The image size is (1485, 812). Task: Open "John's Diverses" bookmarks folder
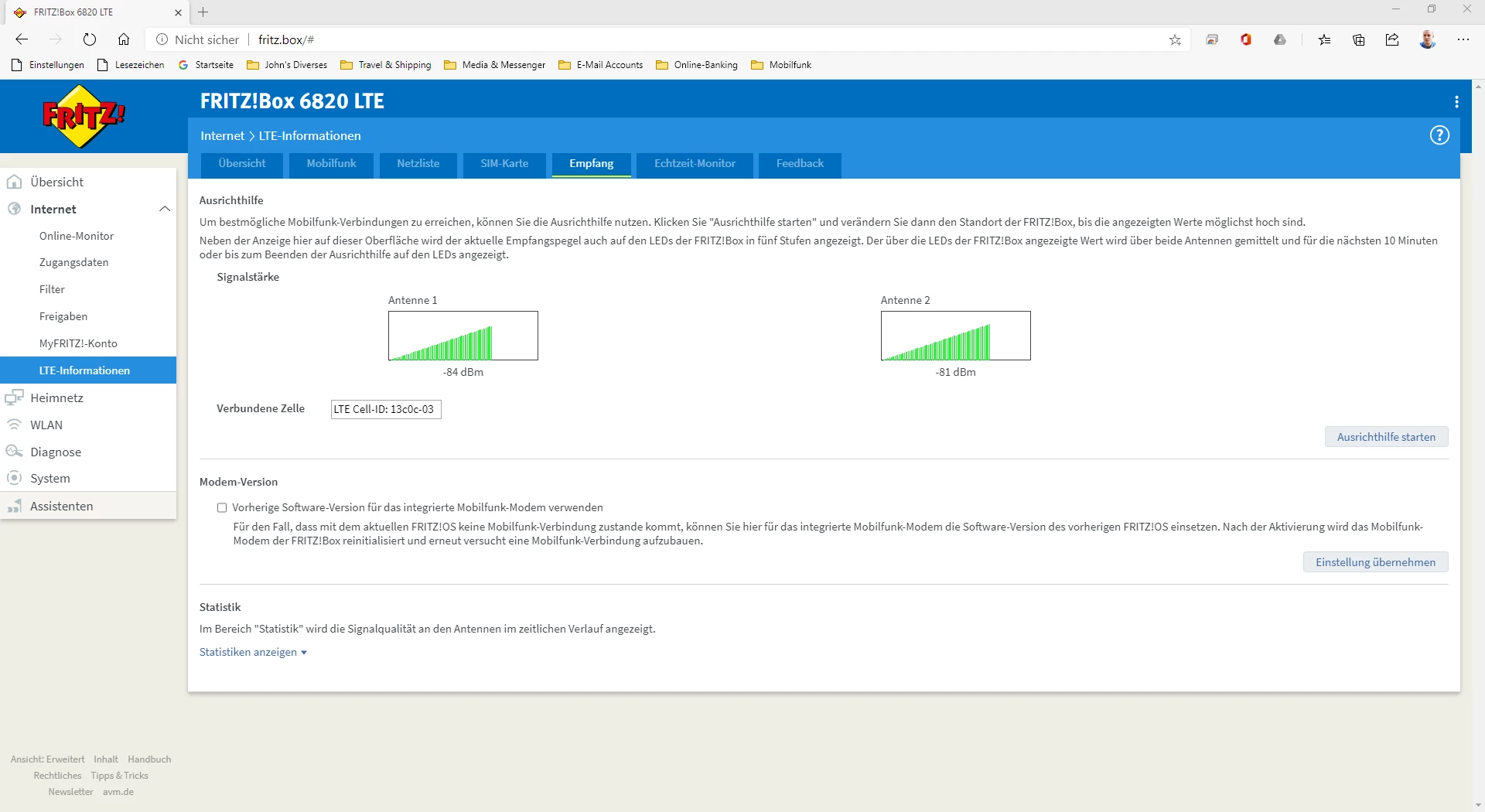tap(287, 65)
